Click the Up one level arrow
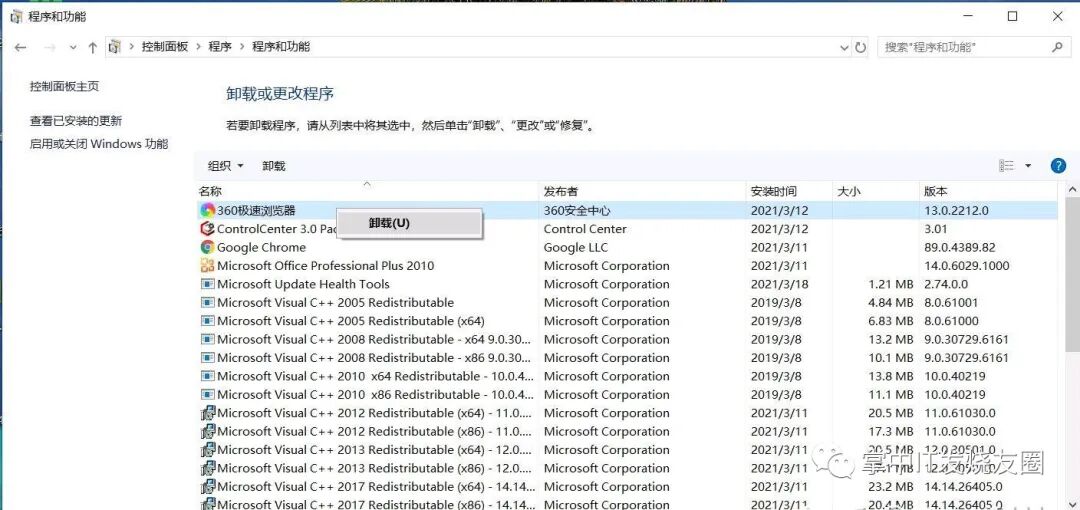Viewport: 1080px width, 510px height. tap(92, 48)
